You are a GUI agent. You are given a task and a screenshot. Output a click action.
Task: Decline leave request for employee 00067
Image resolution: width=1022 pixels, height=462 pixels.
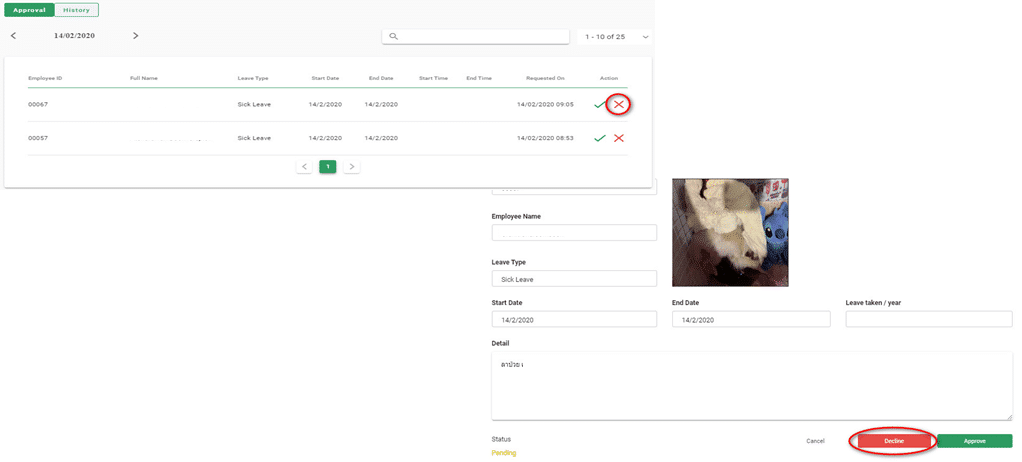pyautogui.click(x=619, y=104)
